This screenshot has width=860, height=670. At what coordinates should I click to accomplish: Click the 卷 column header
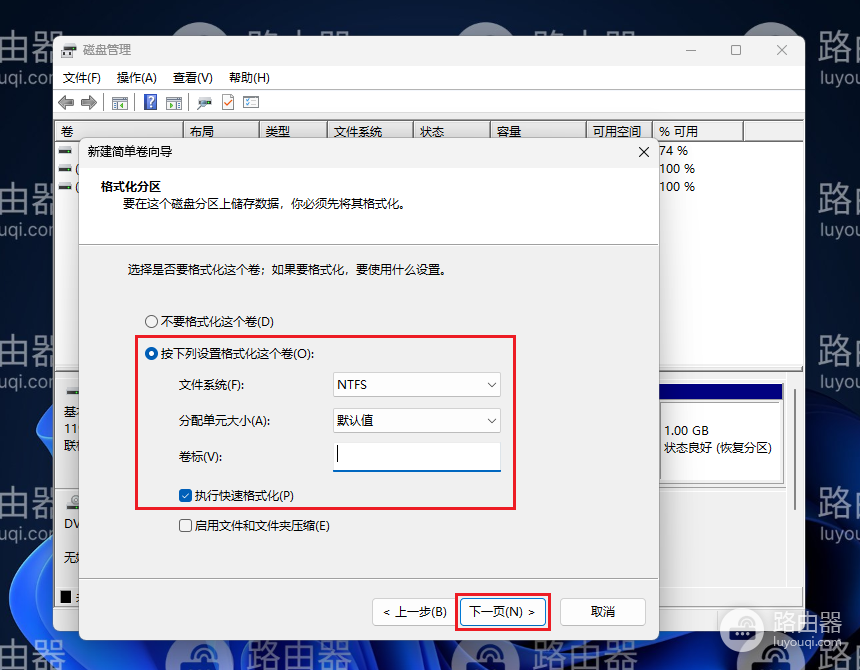[x=120, y=132]
